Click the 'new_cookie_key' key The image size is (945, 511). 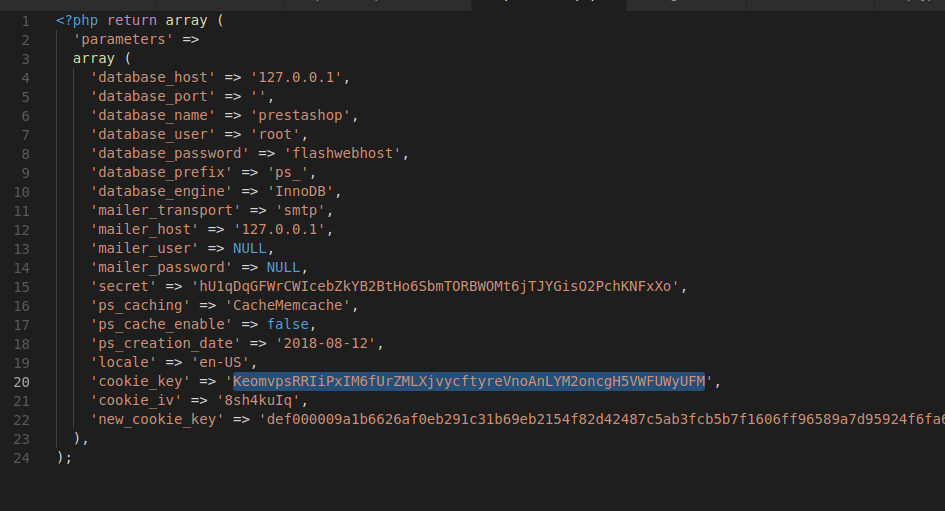[x=157, y=419]
